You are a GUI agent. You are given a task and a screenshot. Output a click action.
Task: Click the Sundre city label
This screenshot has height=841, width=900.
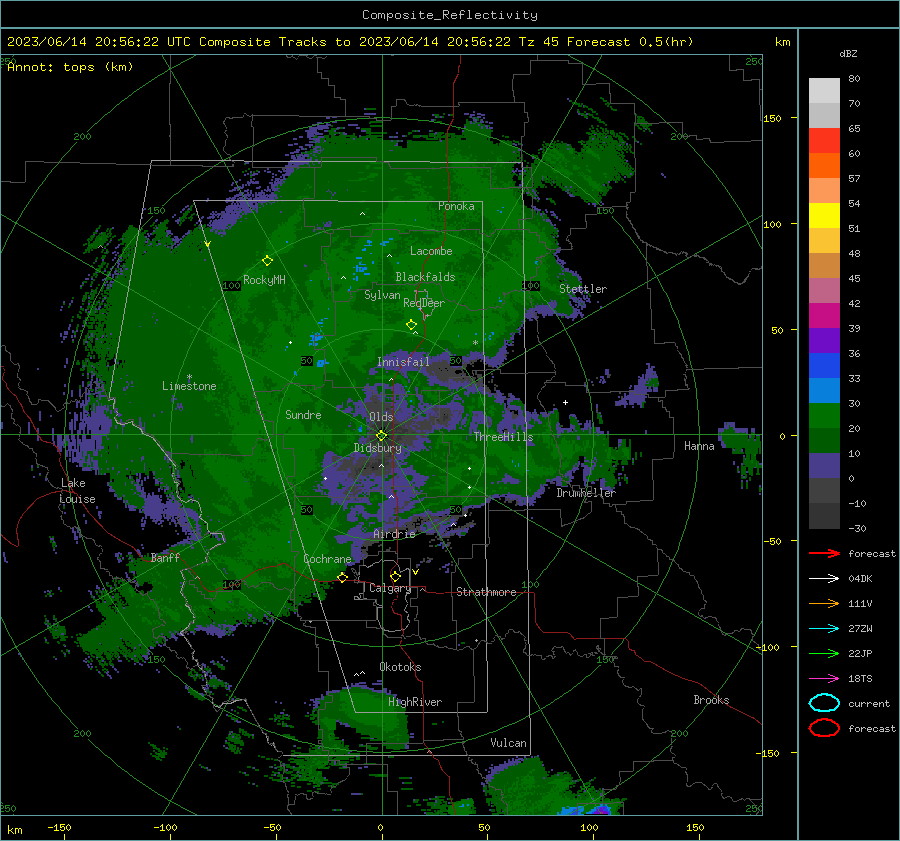pos(303,414)
